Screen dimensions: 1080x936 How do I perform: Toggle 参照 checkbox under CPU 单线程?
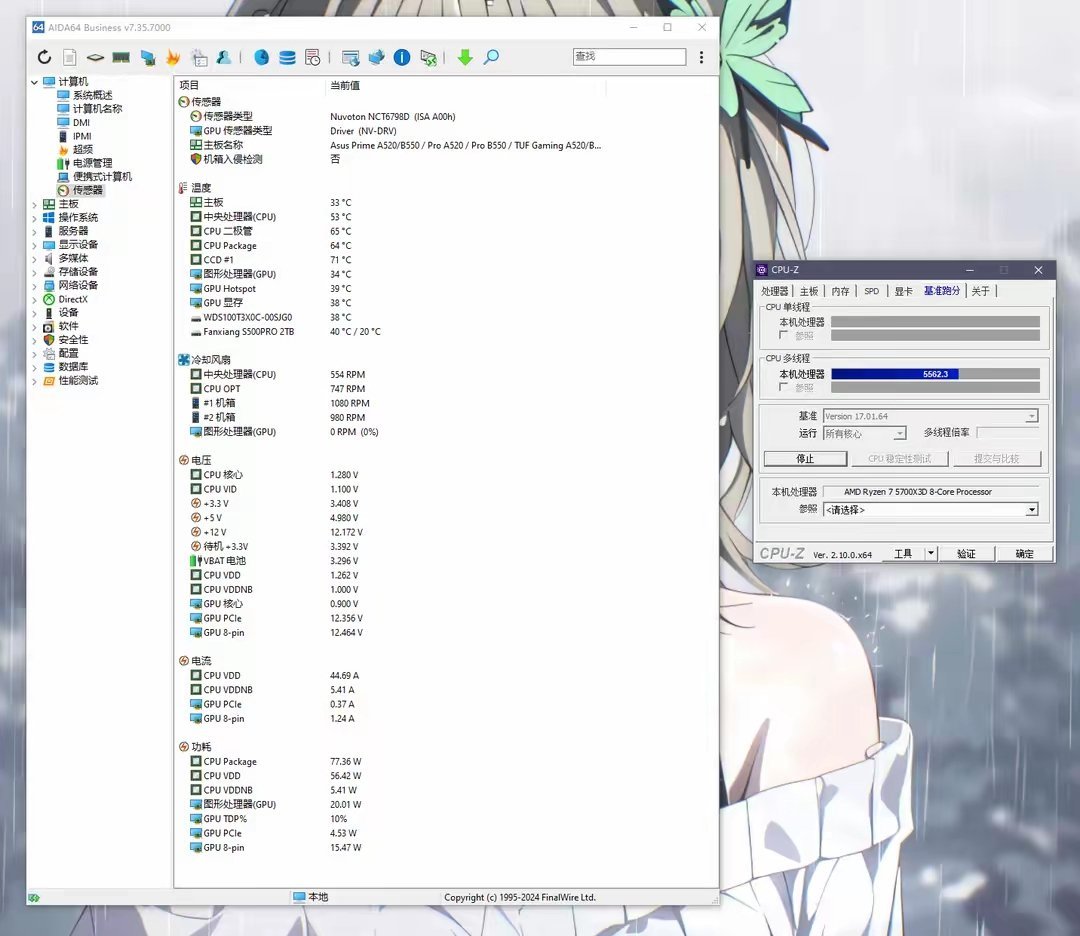coord(783,335)
